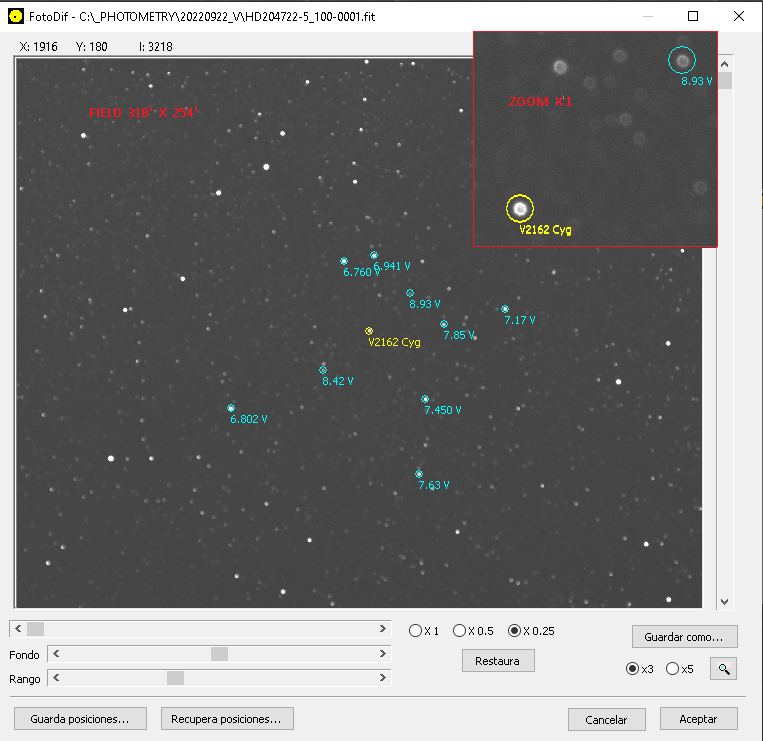The width and height of the screenshot is (763, 741).
Task: Click the Rango slider left arrow
Action: coord(56,678)
